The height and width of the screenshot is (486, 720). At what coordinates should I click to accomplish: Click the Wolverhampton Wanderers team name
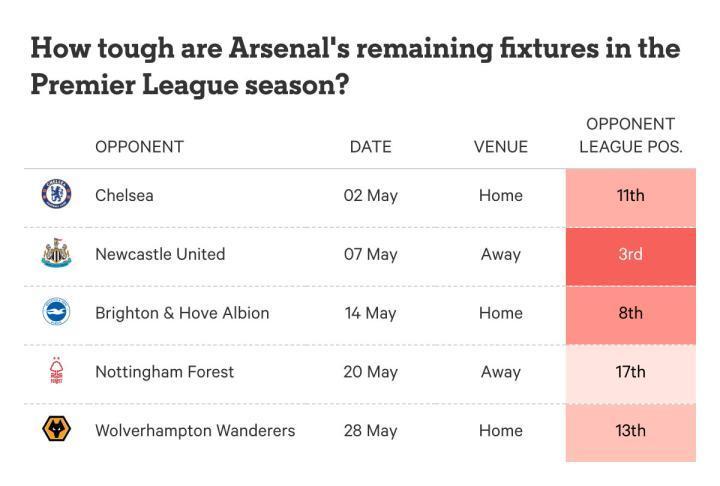click(195, 431)
